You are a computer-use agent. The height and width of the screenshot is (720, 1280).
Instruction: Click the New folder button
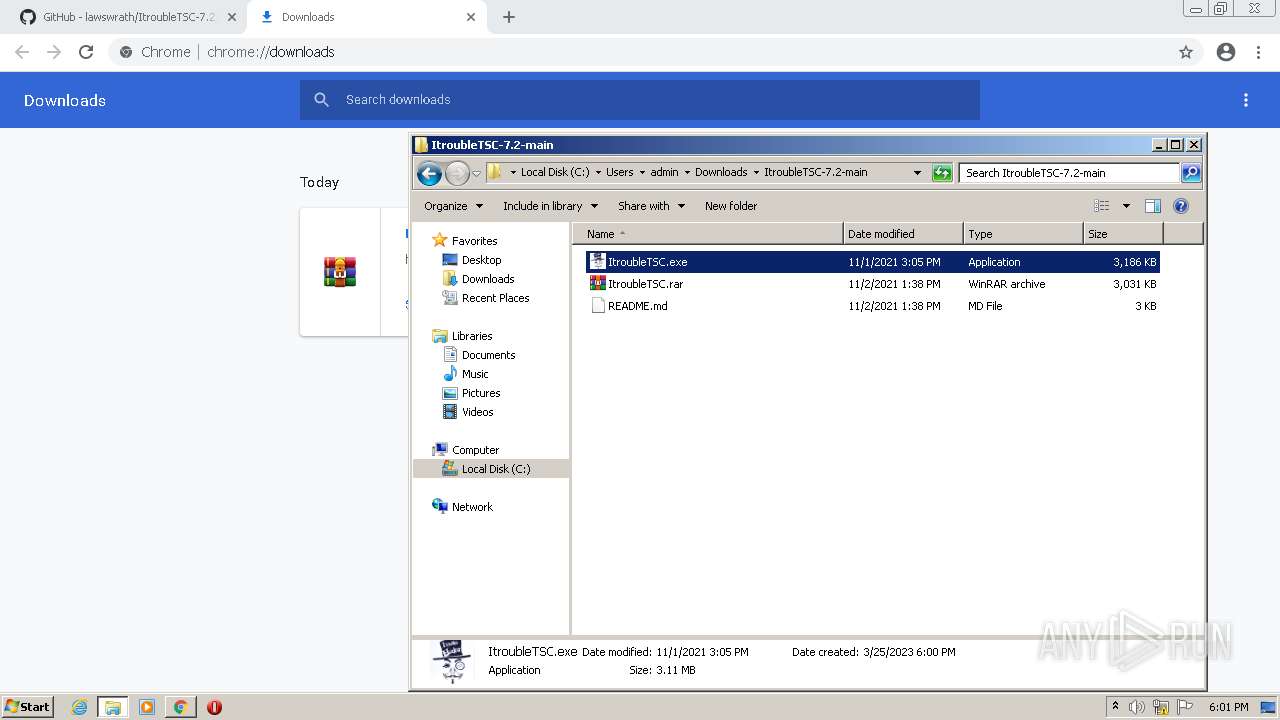(731, 206)
